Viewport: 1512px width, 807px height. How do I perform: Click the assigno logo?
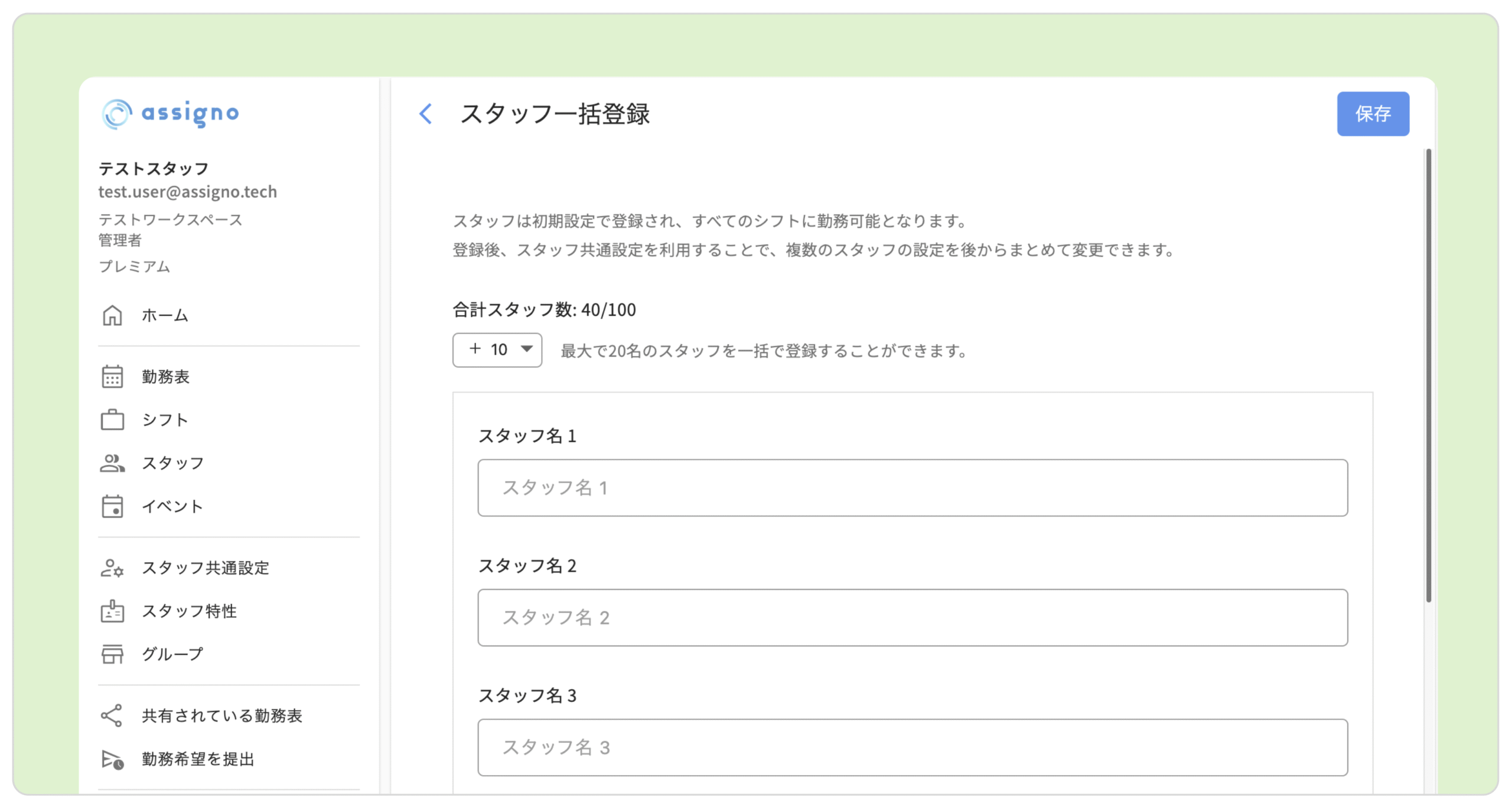[171, 113]
